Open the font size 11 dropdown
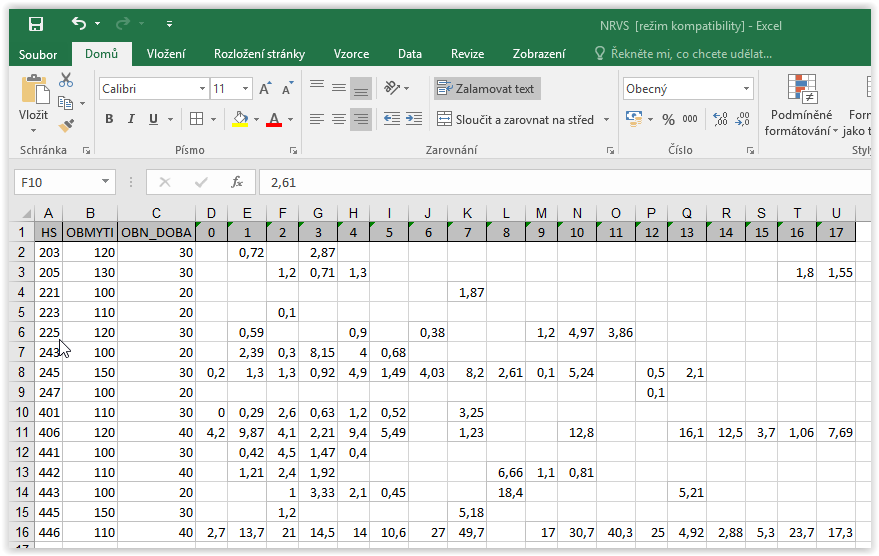Image resolution: width=879 pixels, height=556 pixels. [x=245, y=89]
